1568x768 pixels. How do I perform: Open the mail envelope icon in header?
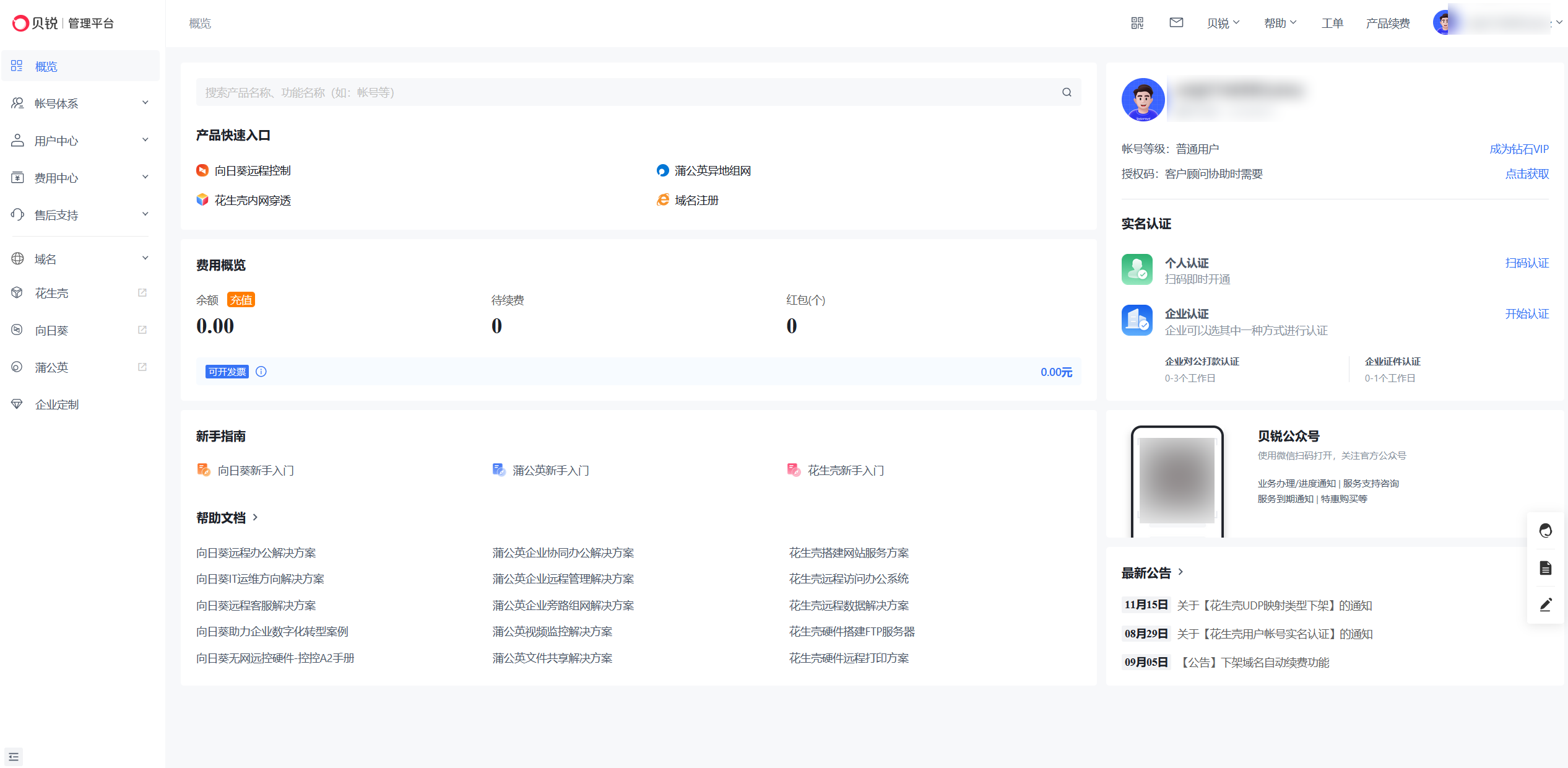tap(1176, 23)
